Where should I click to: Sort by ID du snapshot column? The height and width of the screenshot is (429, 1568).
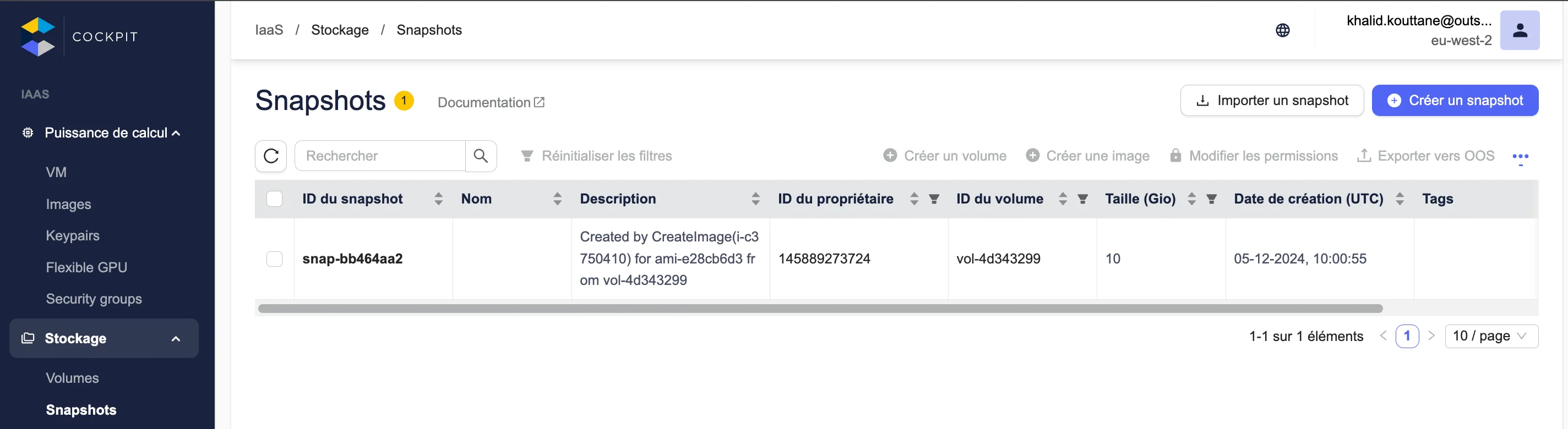(438, 199)
